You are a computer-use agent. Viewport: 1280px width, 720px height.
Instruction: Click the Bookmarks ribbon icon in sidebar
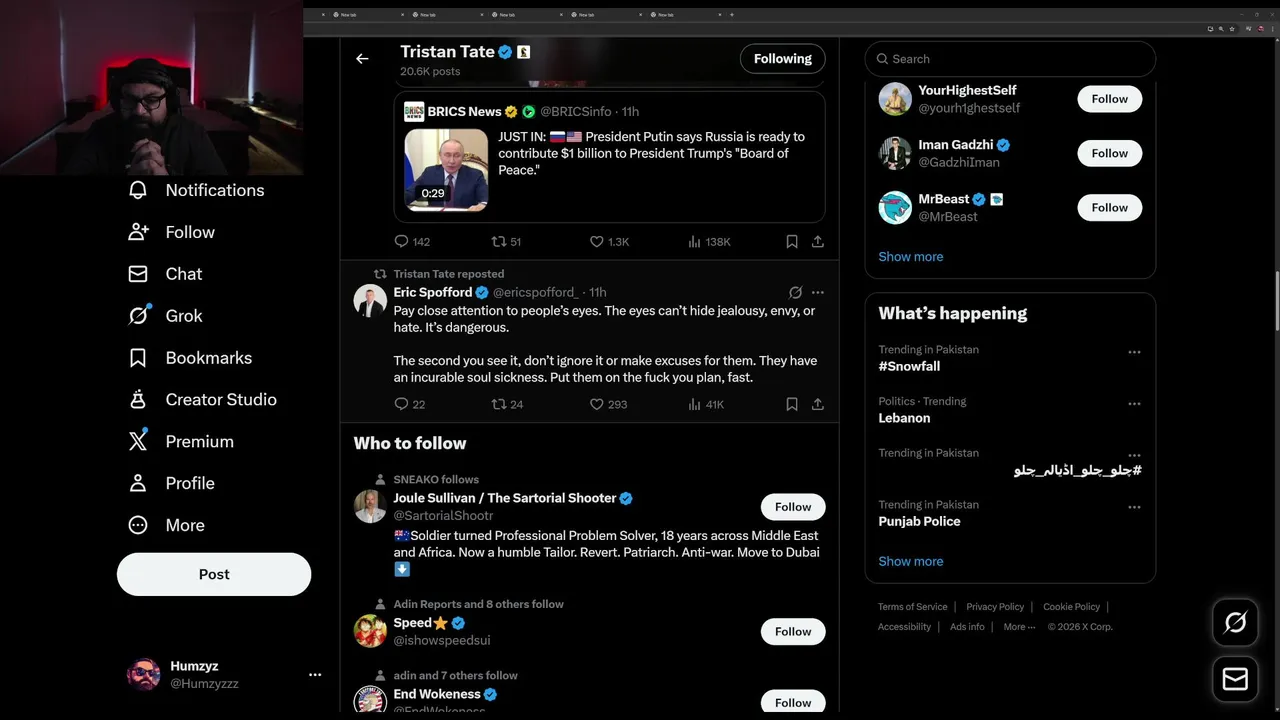pos(138,358)
